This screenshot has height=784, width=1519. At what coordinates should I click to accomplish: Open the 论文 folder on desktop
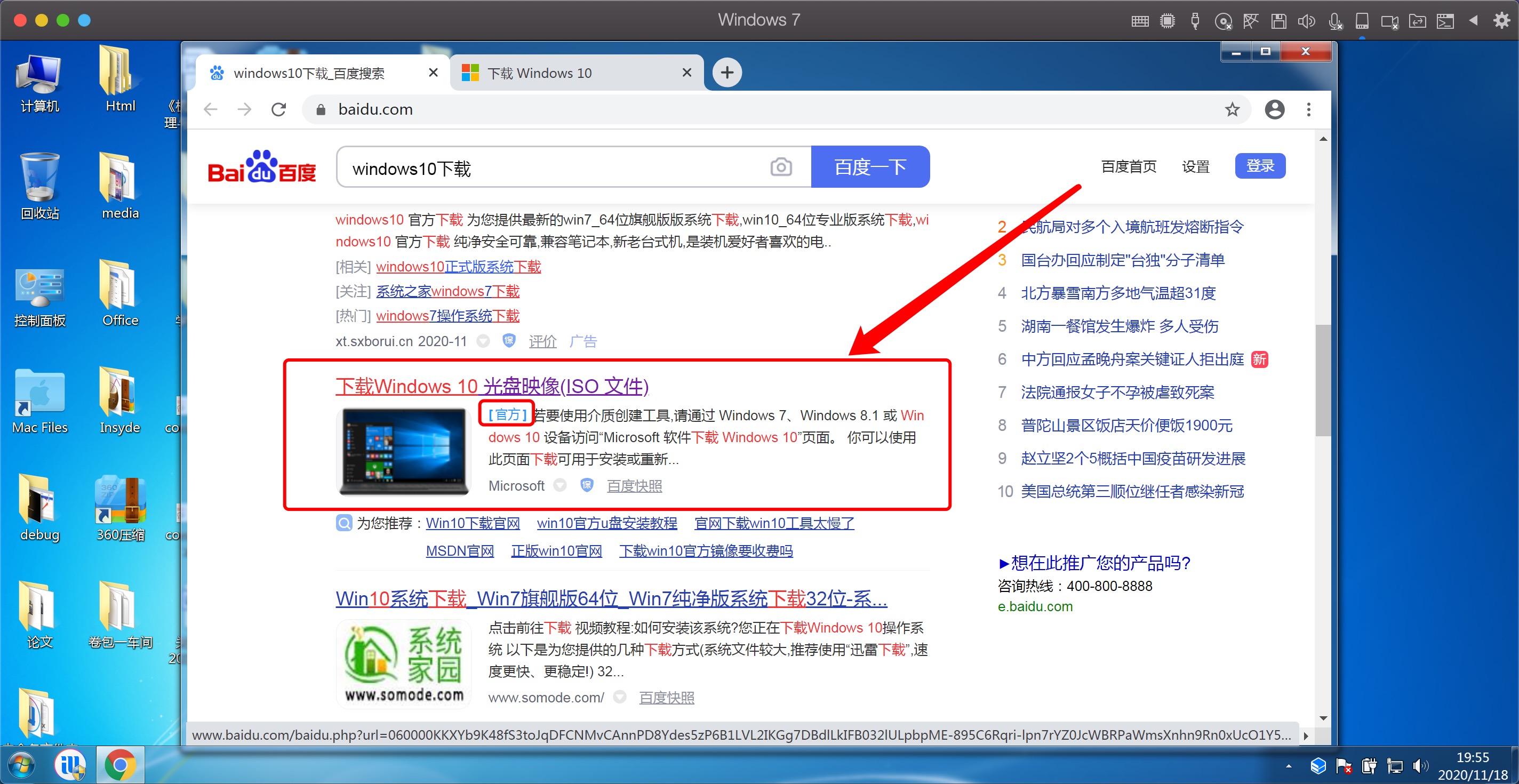click(x=39, y=616)
